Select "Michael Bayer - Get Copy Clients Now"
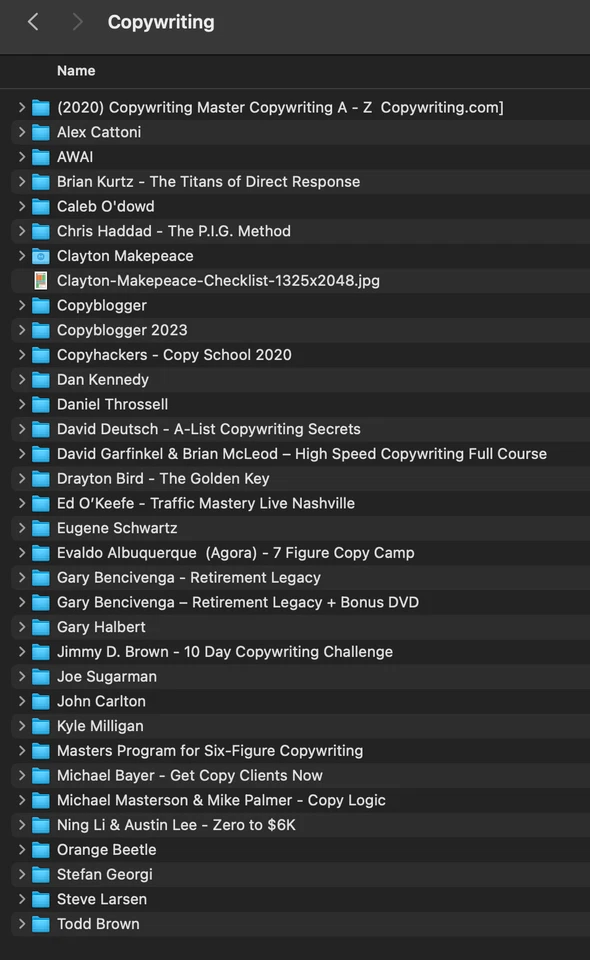 (x=189, y=776)
